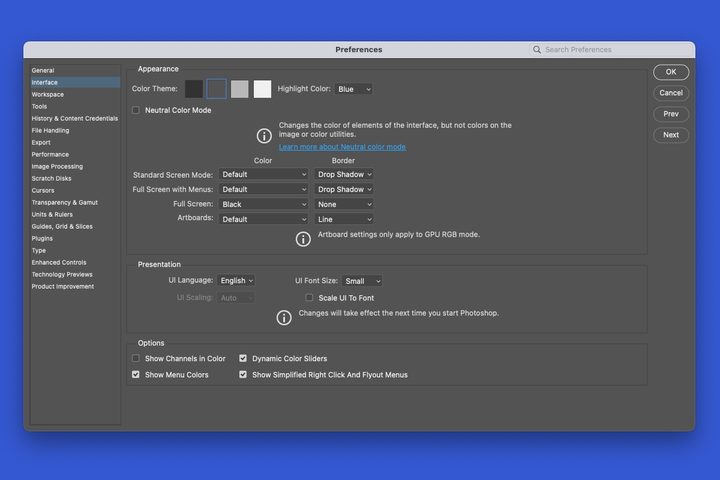Image resolution: width=720 pixels, height=480 pixels.
Task: Open Image Processing preferences category
Action: click(x=75, y=166)
